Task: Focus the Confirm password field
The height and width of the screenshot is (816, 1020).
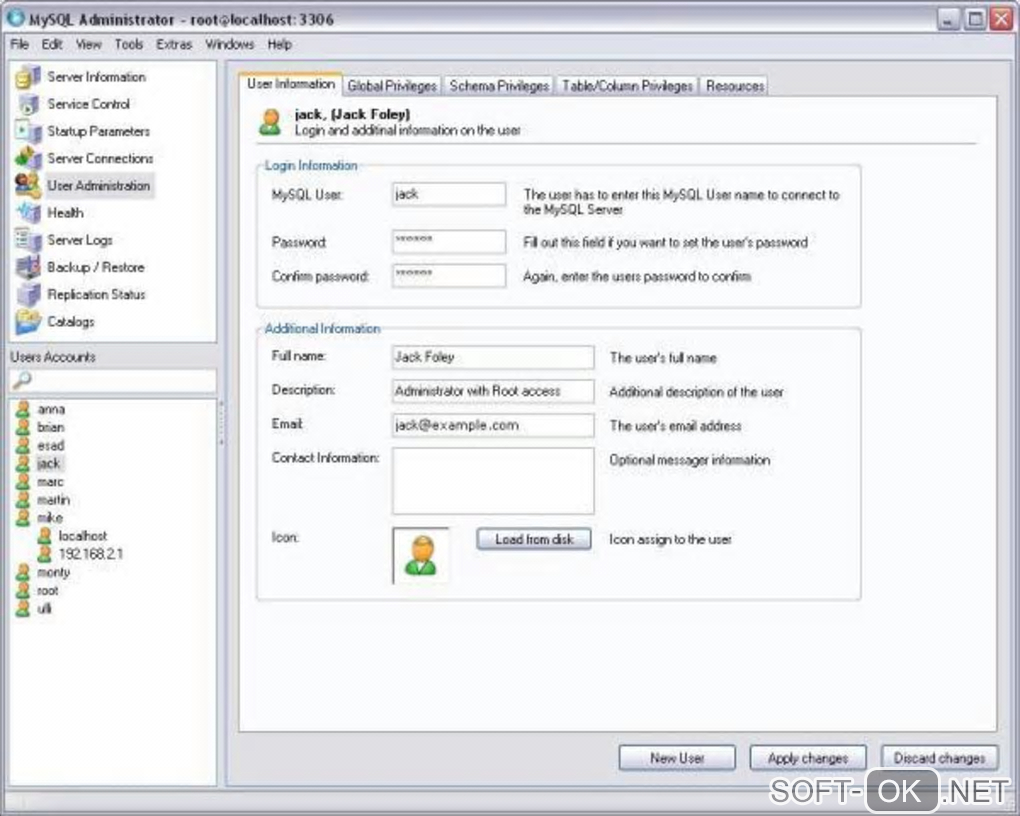Action: (x=449, y=276)
